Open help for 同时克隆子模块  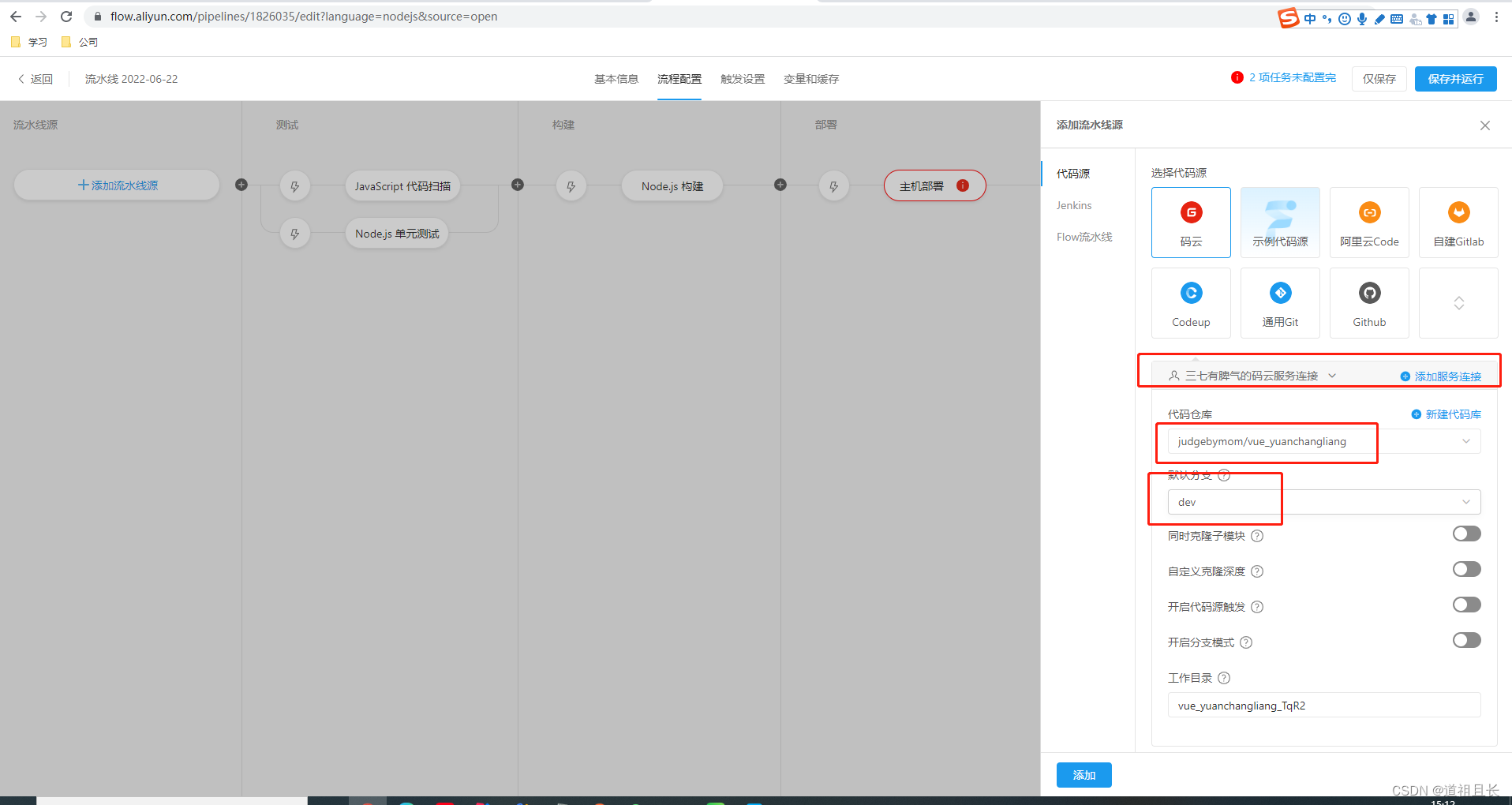(1257, 536)
